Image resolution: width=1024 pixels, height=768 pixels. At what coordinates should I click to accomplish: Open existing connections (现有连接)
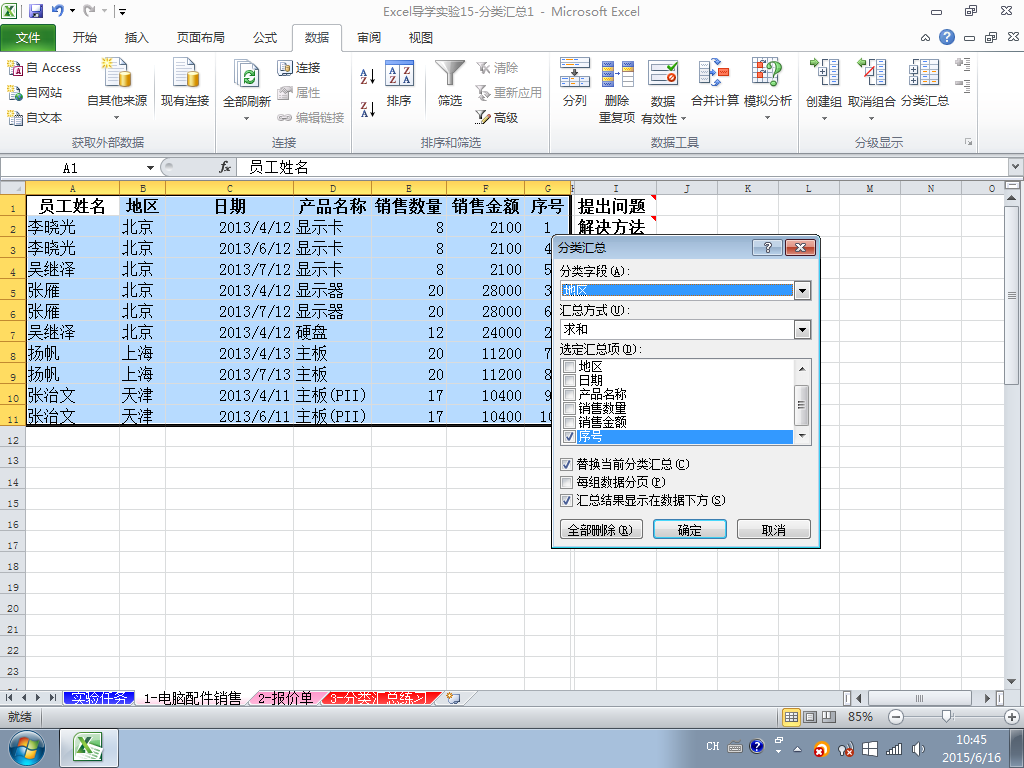(x=185, y=83)
